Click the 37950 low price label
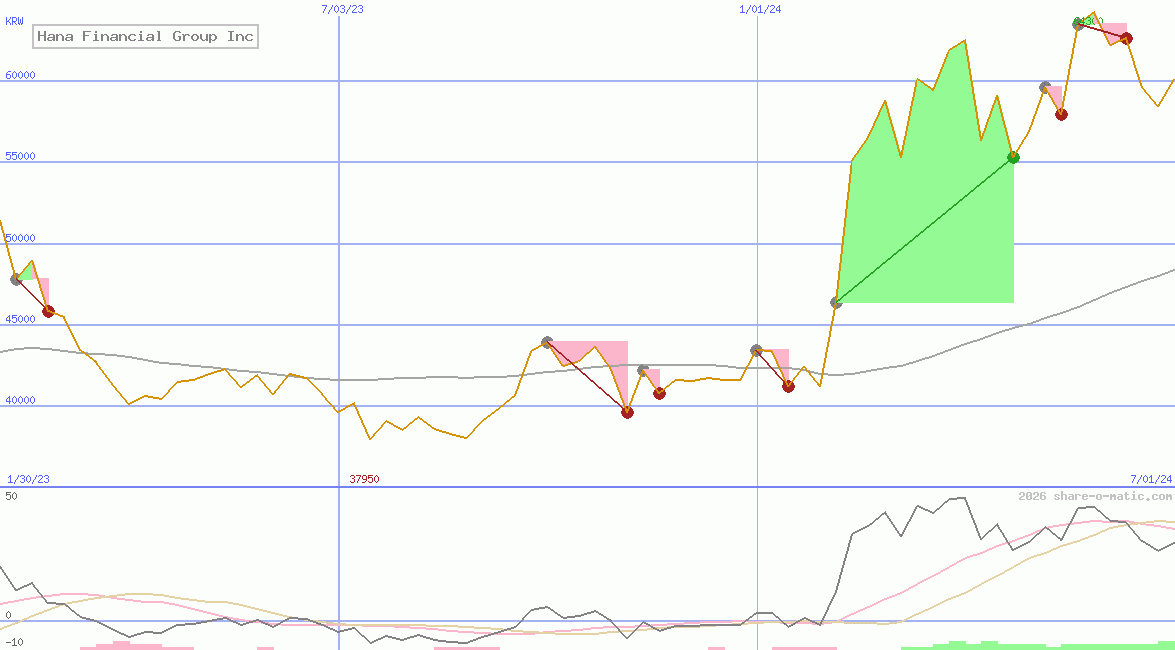The height and width of the screenshot is (650, 1175). [x=364, y=478]
